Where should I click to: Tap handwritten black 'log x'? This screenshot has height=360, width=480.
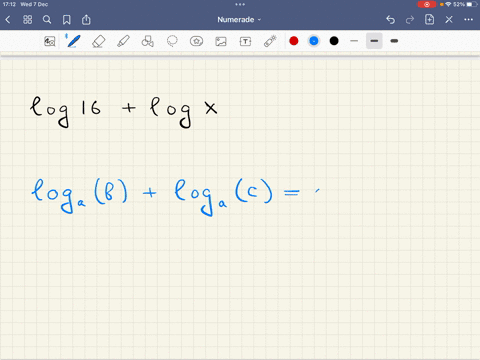pos(184,112)
